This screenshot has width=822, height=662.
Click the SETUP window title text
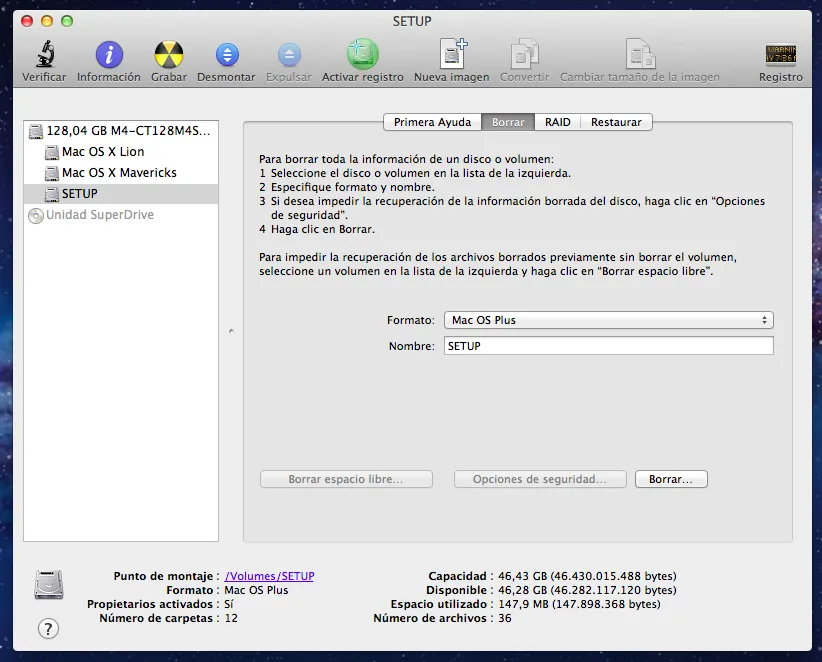[412, 21]
